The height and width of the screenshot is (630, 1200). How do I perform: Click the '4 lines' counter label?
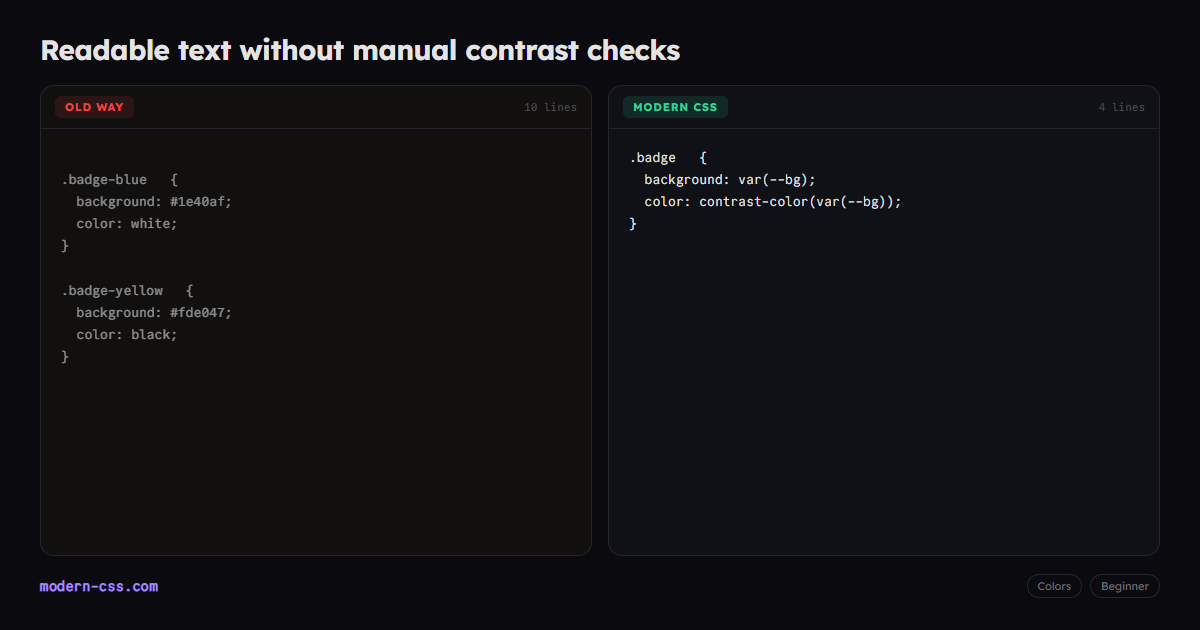1122,107
